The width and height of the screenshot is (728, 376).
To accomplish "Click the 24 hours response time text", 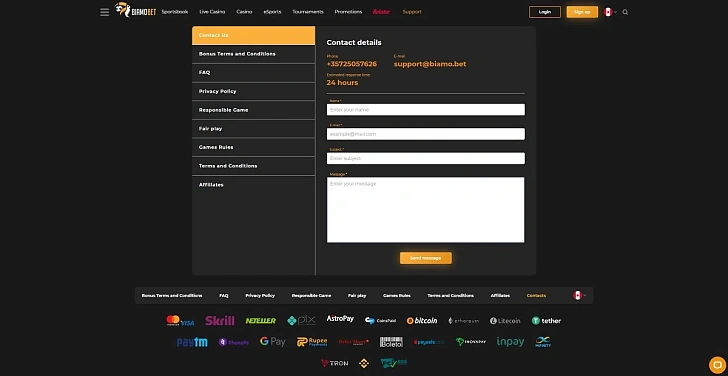I will [x=342, y=83].
